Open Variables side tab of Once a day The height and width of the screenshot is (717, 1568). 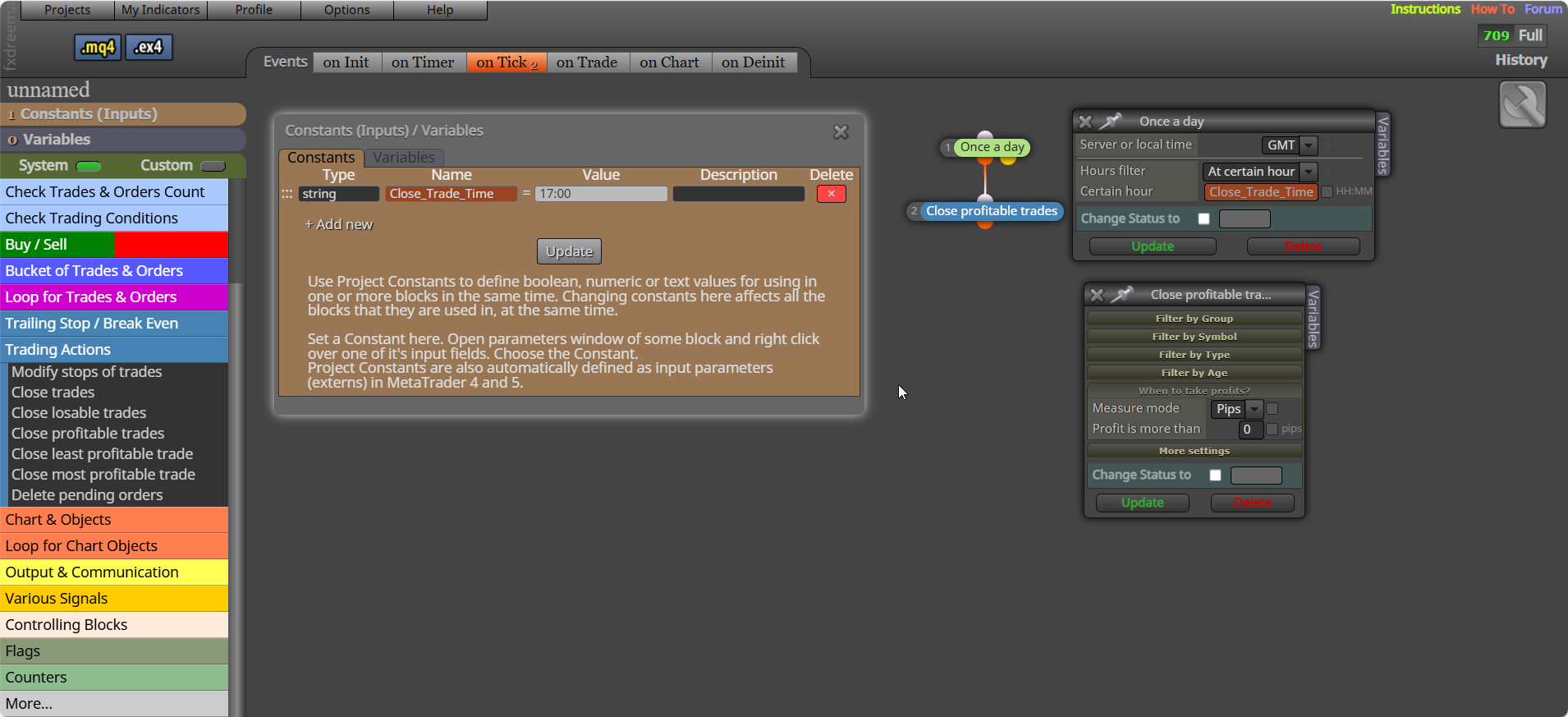(1382, 145)
